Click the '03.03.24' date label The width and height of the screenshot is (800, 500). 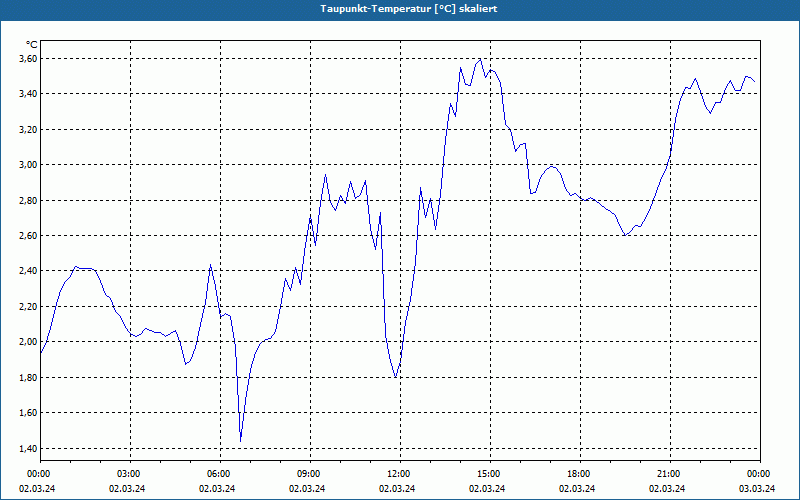(757, 488)
